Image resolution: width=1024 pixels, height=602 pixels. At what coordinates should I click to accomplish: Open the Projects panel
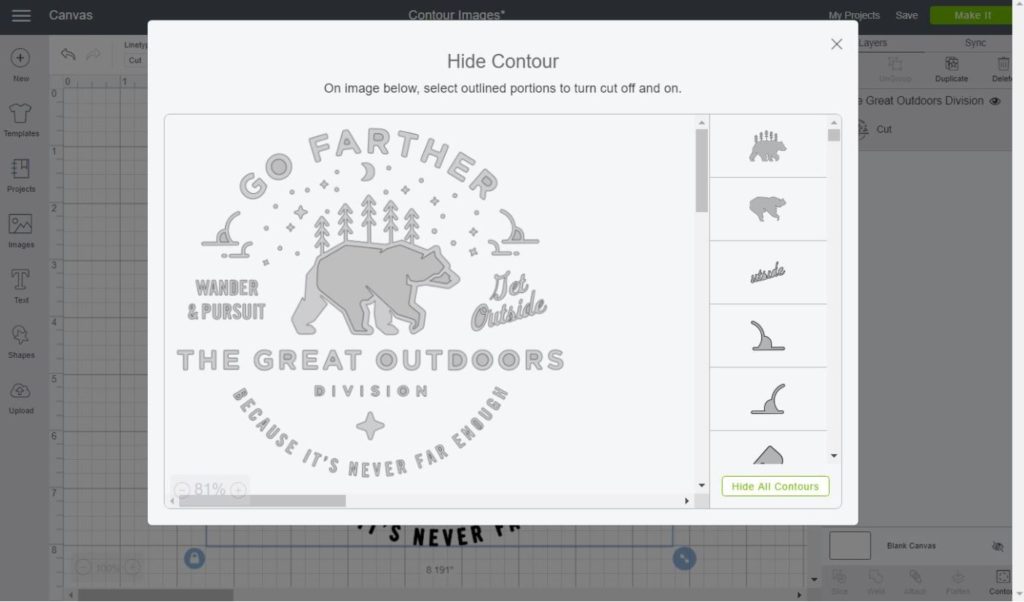[x=21, y=176]
